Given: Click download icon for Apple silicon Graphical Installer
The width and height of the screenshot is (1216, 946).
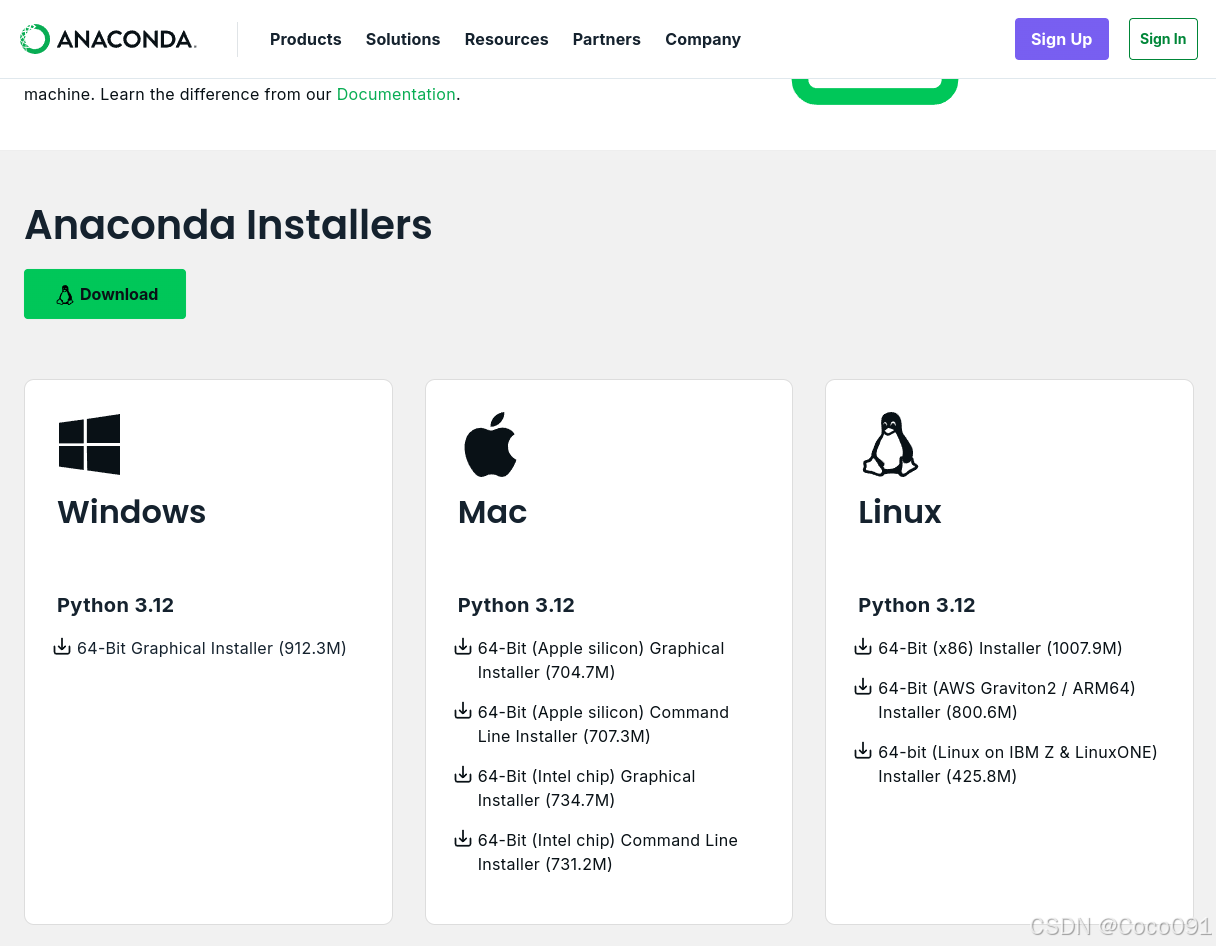Looking at the screenshot, I should (x=463, y=647).
